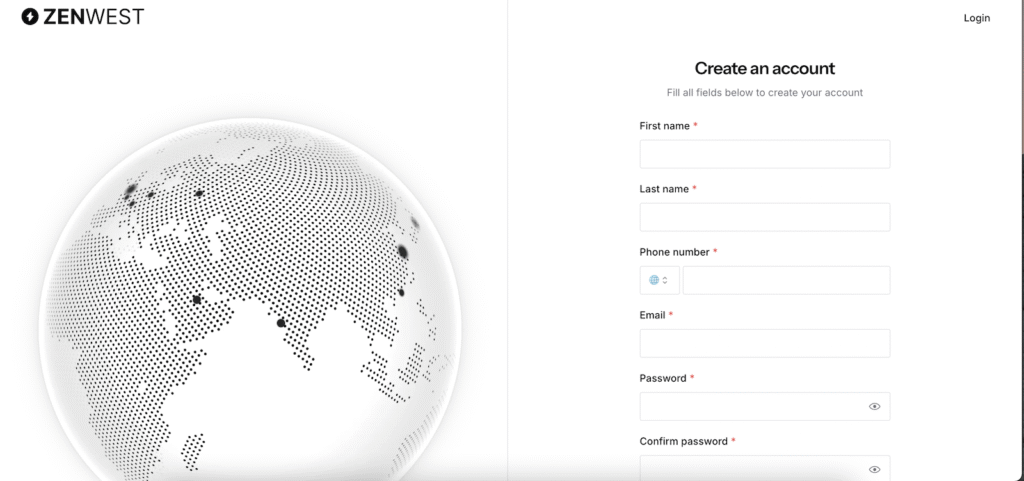Show password using the eye icon
Image resolution: width=1024 pixels, height=481 pixels.
(x=874, y=407)
